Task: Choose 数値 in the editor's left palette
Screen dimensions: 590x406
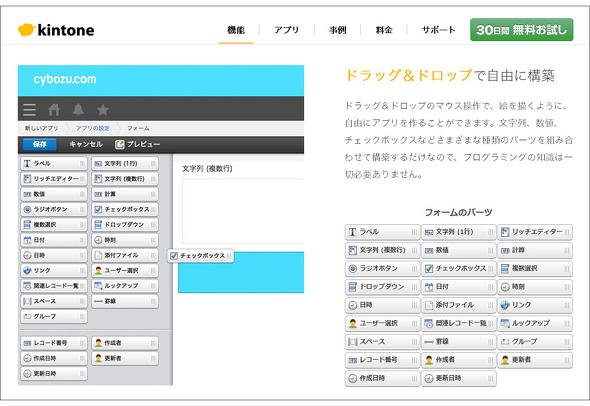Action: tap(54, 194)
